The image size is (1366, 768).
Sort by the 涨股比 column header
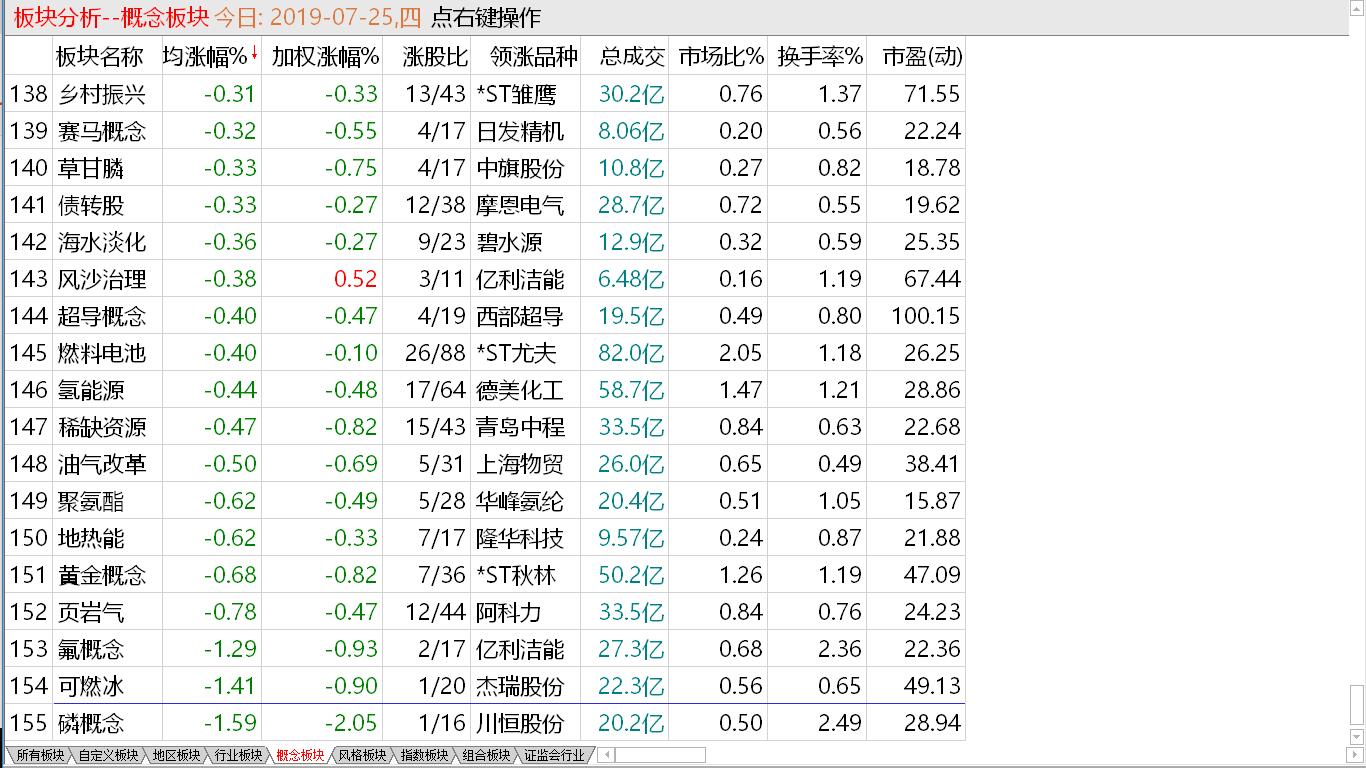[435, 57]
